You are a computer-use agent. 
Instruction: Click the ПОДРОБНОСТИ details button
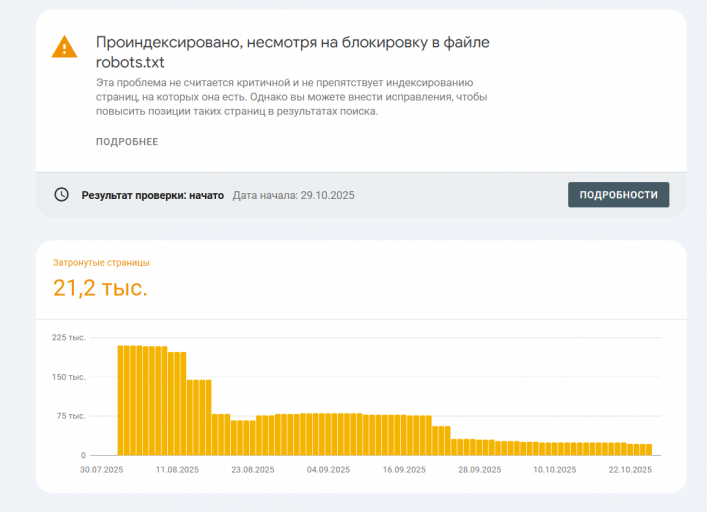click(x=618, y=195)
